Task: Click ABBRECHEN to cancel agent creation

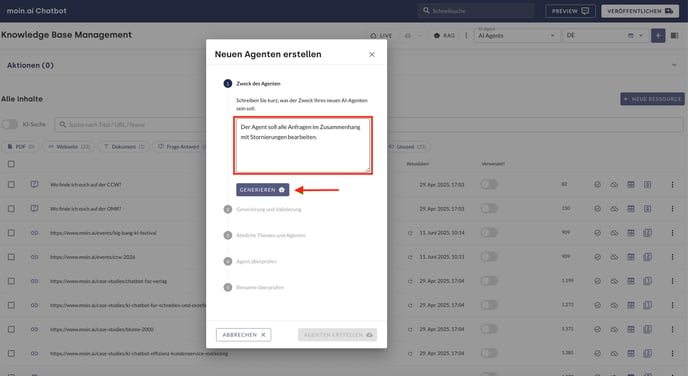Action: tap(244, 335)
